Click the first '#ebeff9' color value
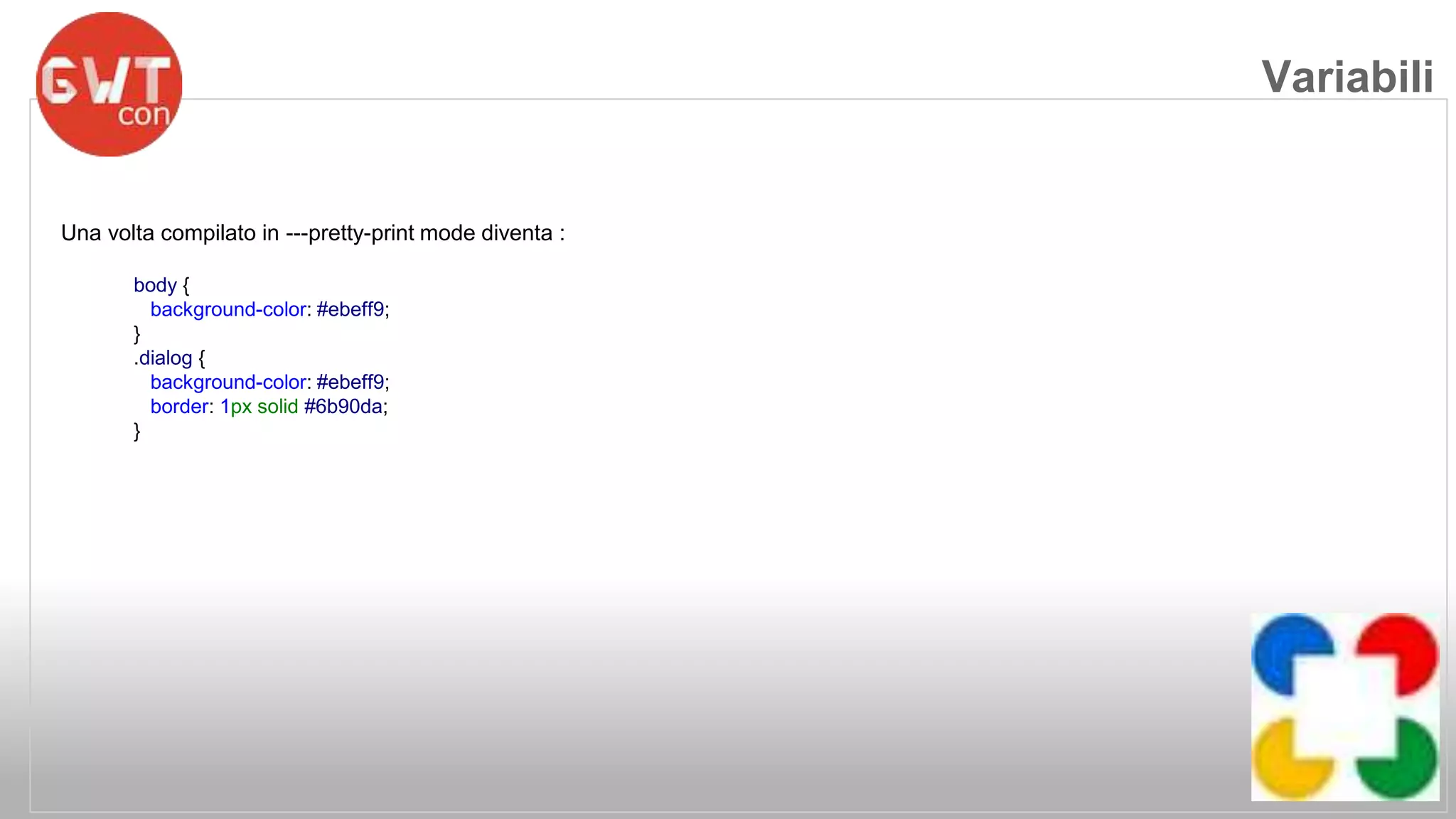Screen dimensions: 1456x819 click(x=350, y=310)
